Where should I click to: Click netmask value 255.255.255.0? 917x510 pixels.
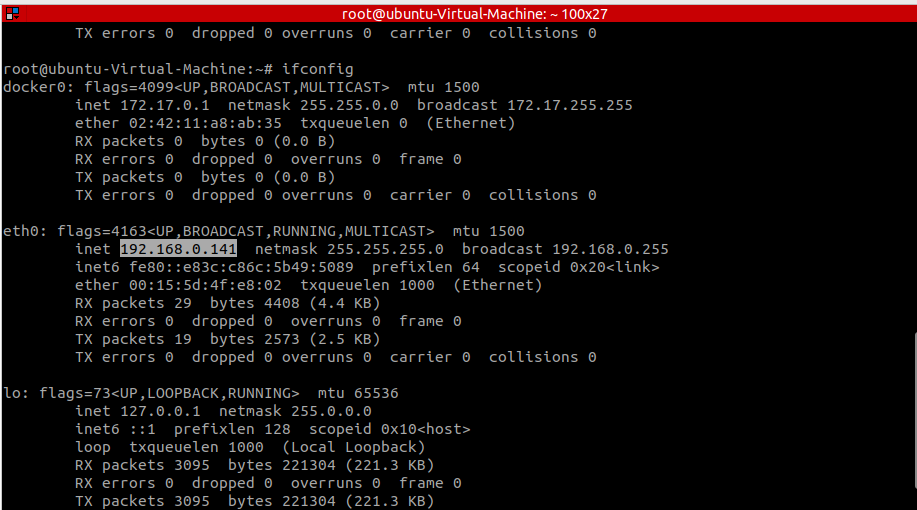coord(385,249)
